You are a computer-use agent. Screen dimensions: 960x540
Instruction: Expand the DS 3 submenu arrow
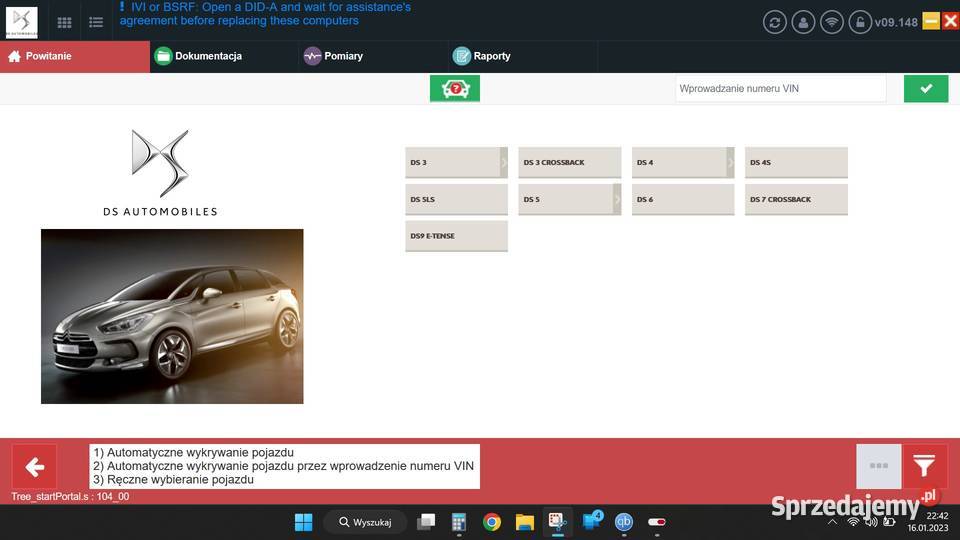(504, 162)
